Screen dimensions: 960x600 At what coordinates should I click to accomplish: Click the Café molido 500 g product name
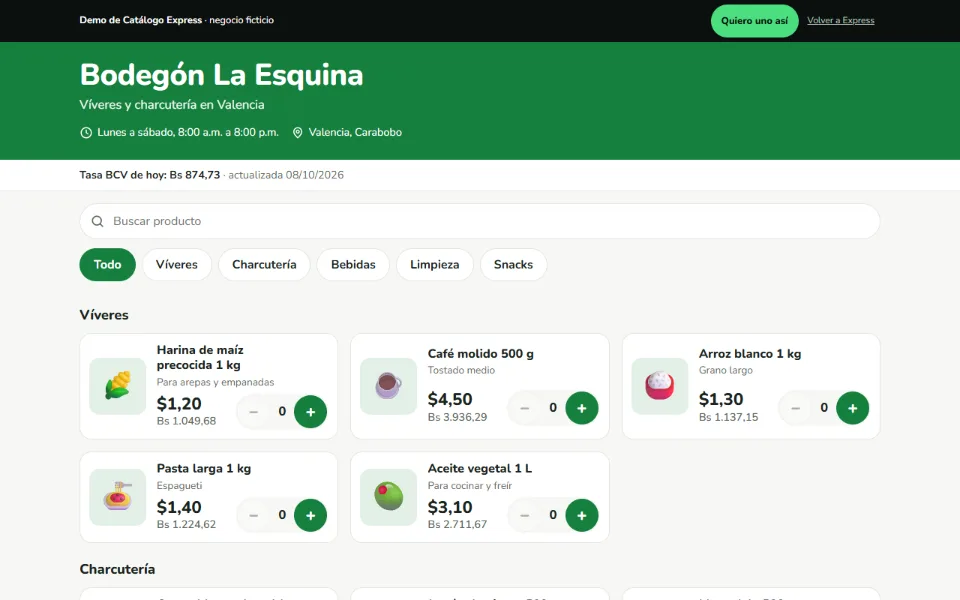click(481, 354)
